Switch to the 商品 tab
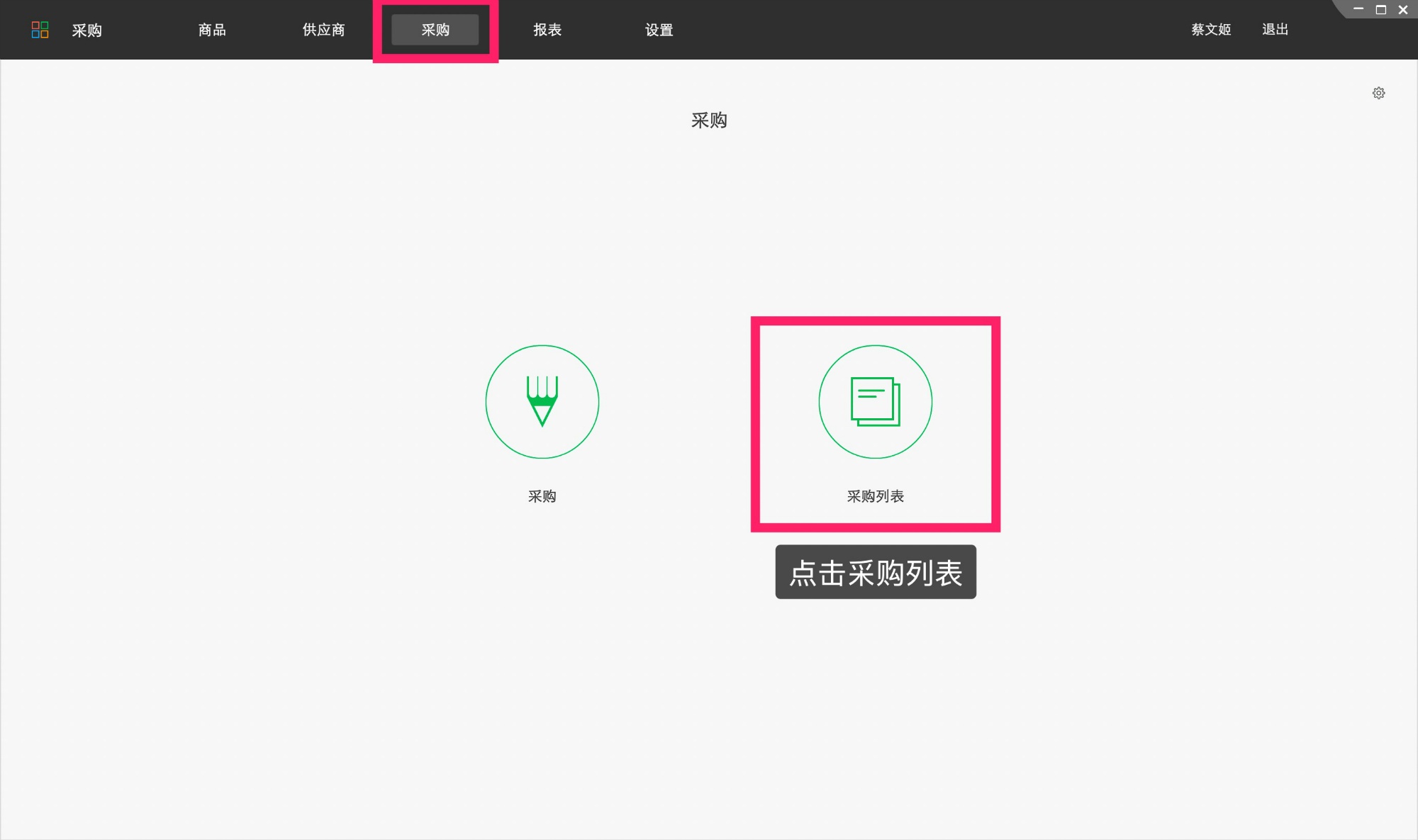 [x=211, y=30]
